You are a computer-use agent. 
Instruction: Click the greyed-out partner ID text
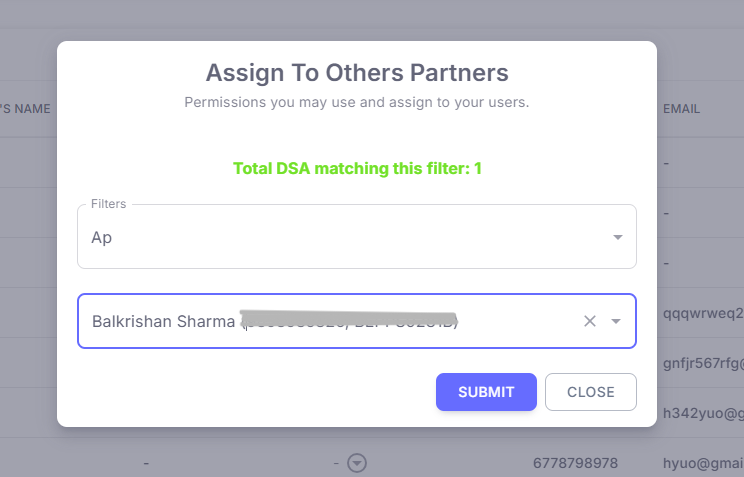(x=350, y=321)
